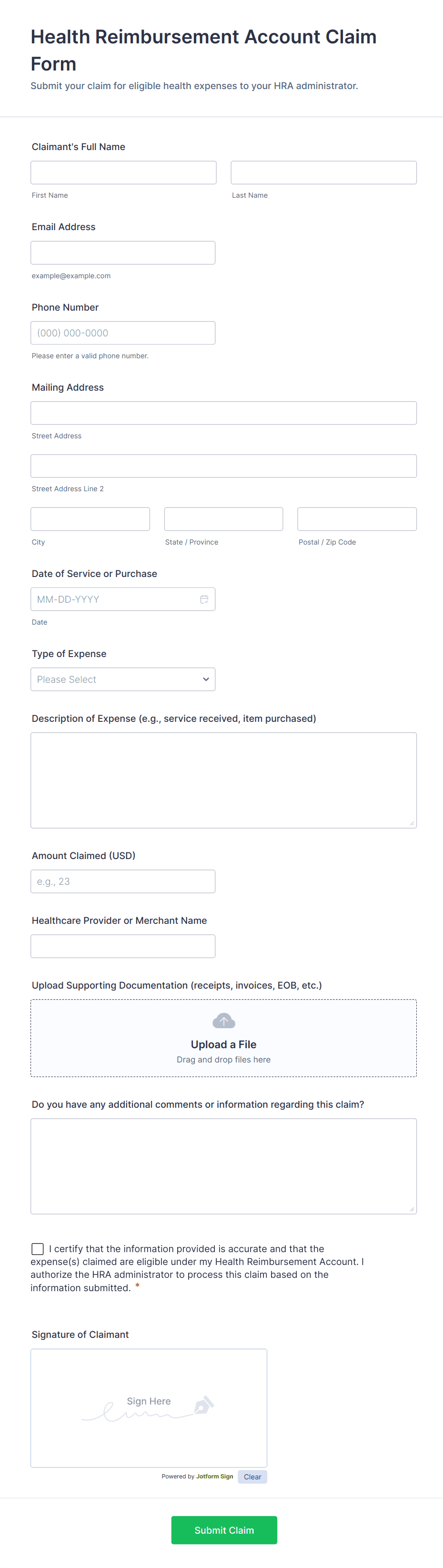The height and width of the screenshot is (1568, 443).
Task: Clear the signature field
Action: [252, 1477]
